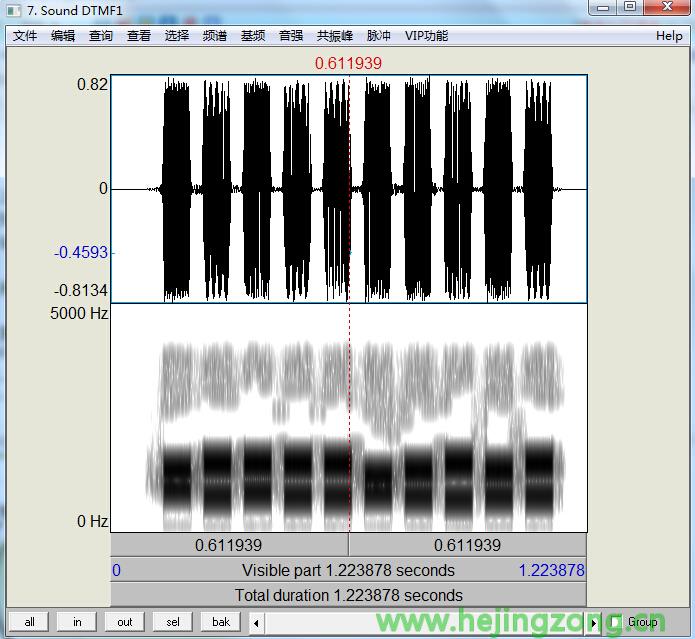Open the 选择 (Select) menu
The height and width of the screenshot is (639, 695).
(x=177, y=36)
